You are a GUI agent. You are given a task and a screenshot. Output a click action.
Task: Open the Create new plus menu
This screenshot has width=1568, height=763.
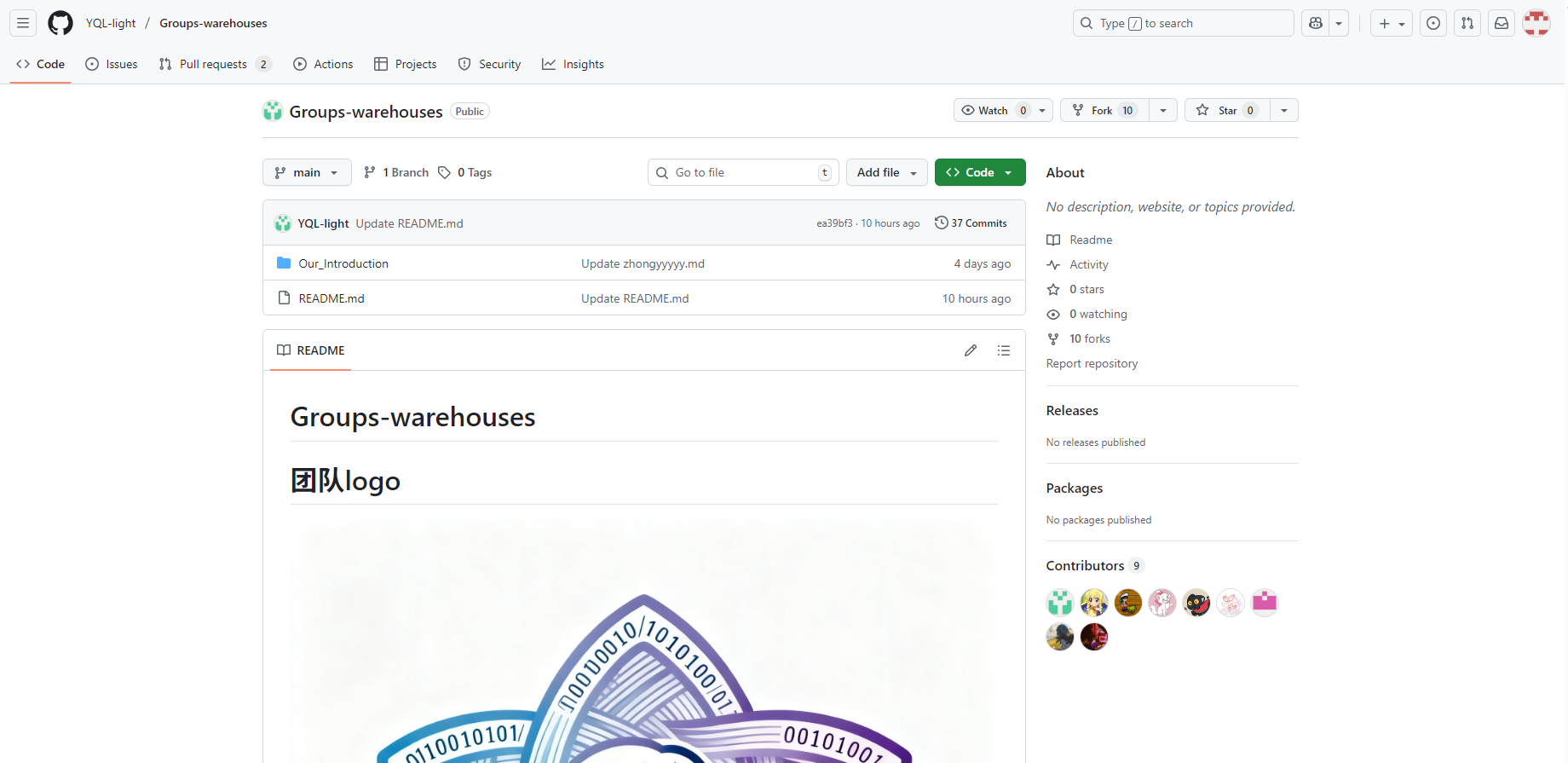1392,23
